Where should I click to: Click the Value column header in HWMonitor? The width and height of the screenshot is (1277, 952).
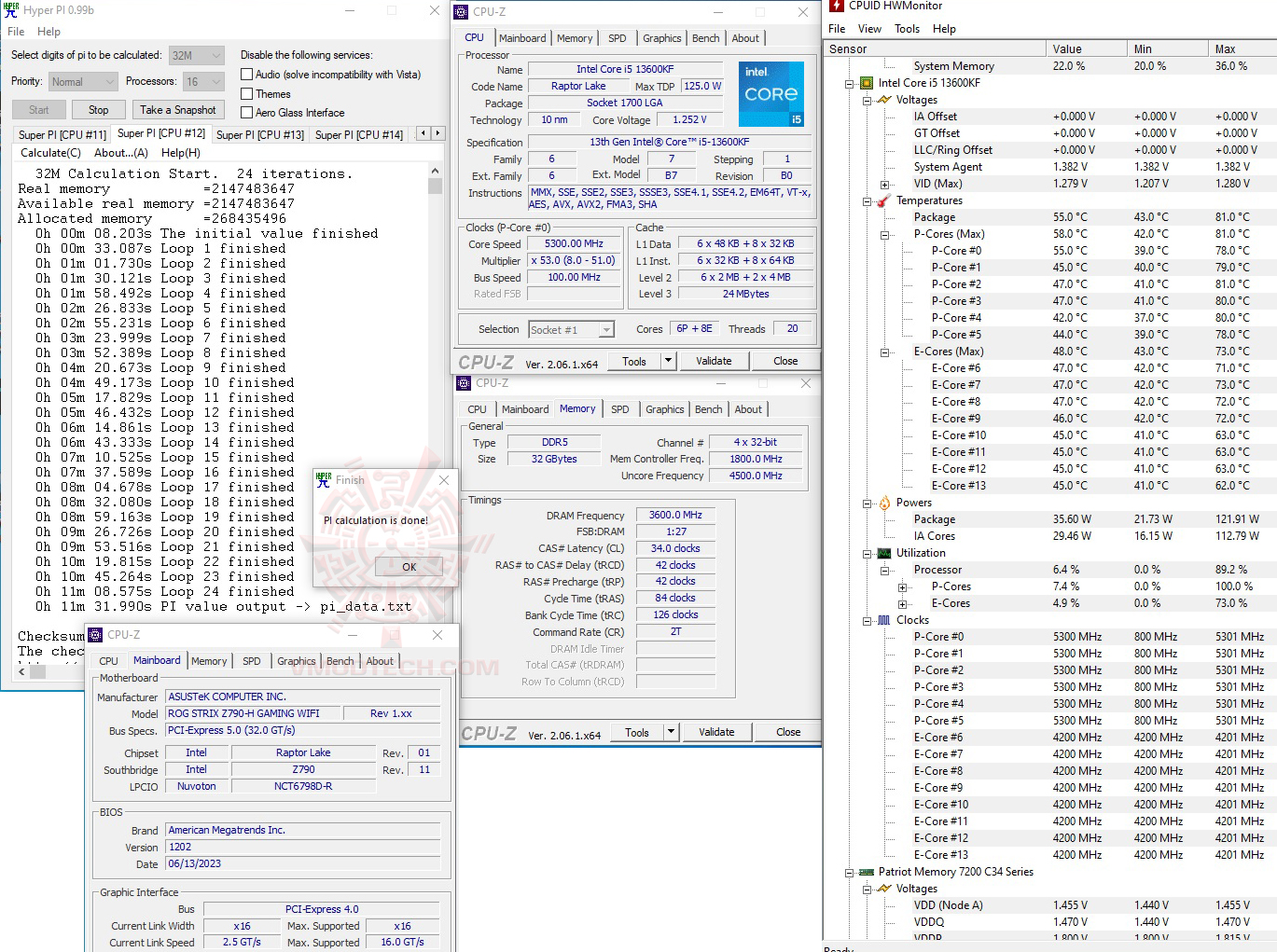pos(1087,49)
